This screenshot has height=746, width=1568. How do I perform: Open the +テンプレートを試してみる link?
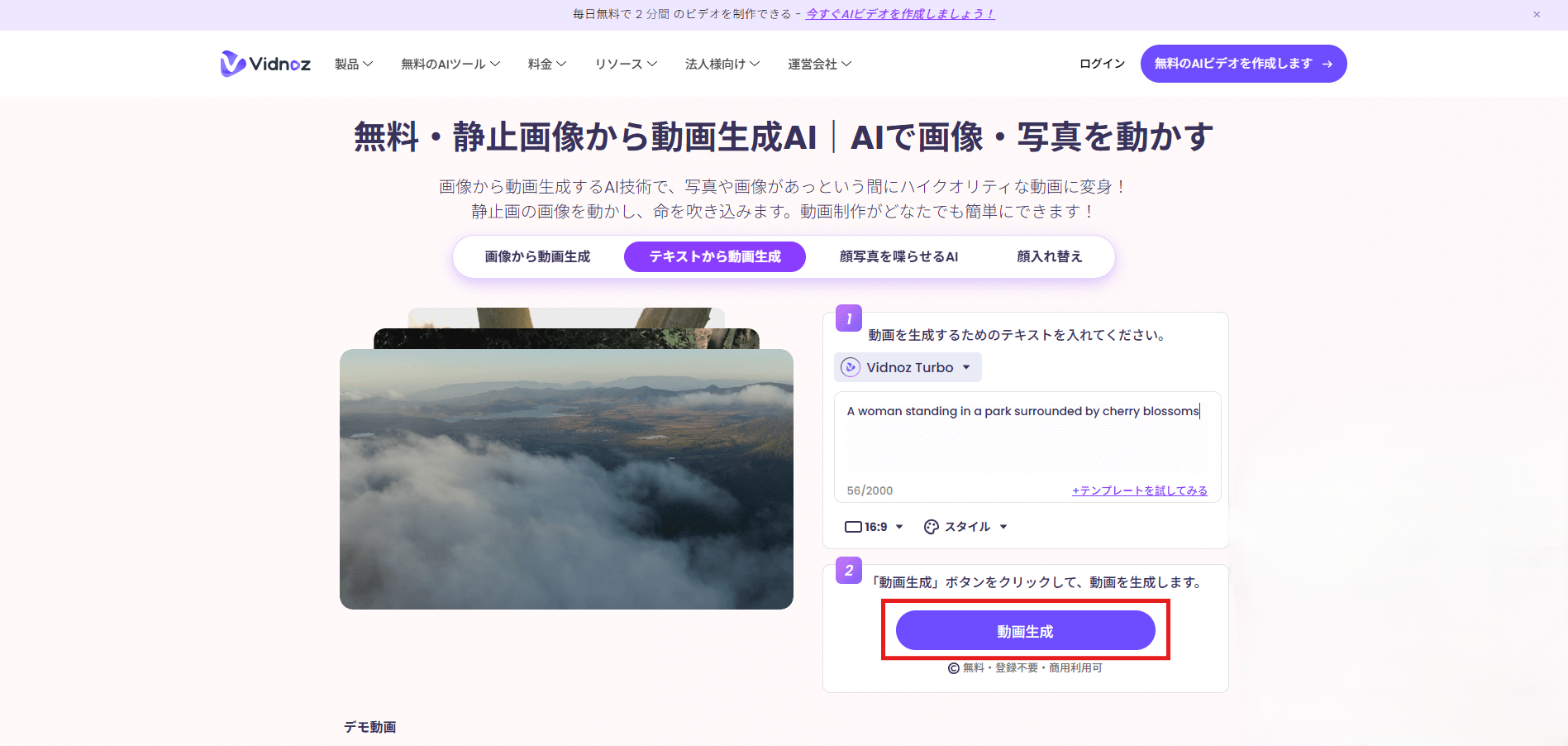pos(1139,490)
